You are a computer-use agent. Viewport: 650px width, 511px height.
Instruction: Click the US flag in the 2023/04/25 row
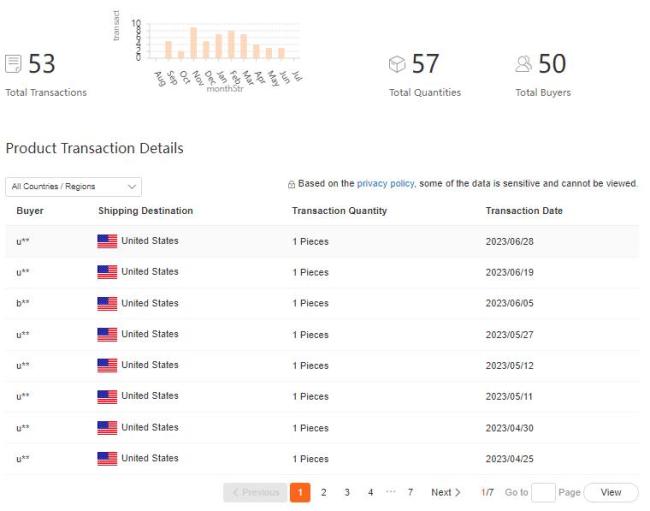pyautogui.click(x=107, y=459)
